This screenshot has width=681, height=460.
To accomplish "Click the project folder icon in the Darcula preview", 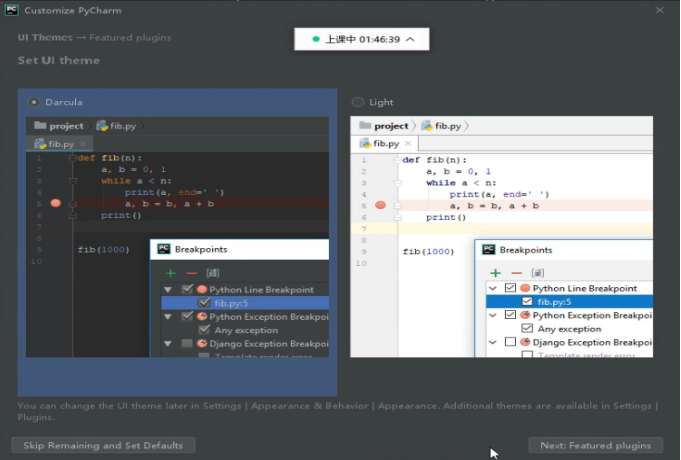I will pos(40,126).
